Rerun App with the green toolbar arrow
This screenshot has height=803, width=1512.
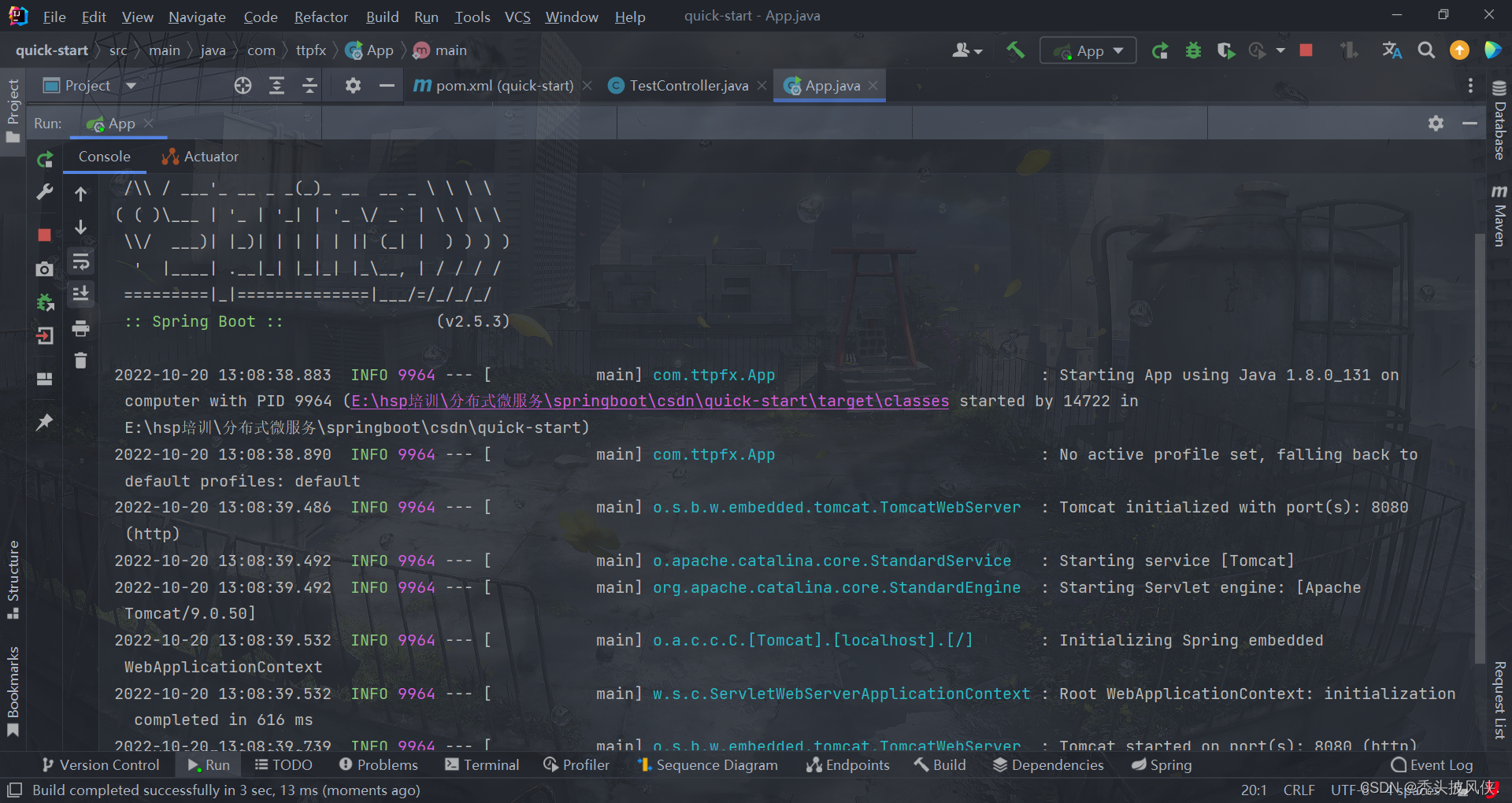(1160, 51)
